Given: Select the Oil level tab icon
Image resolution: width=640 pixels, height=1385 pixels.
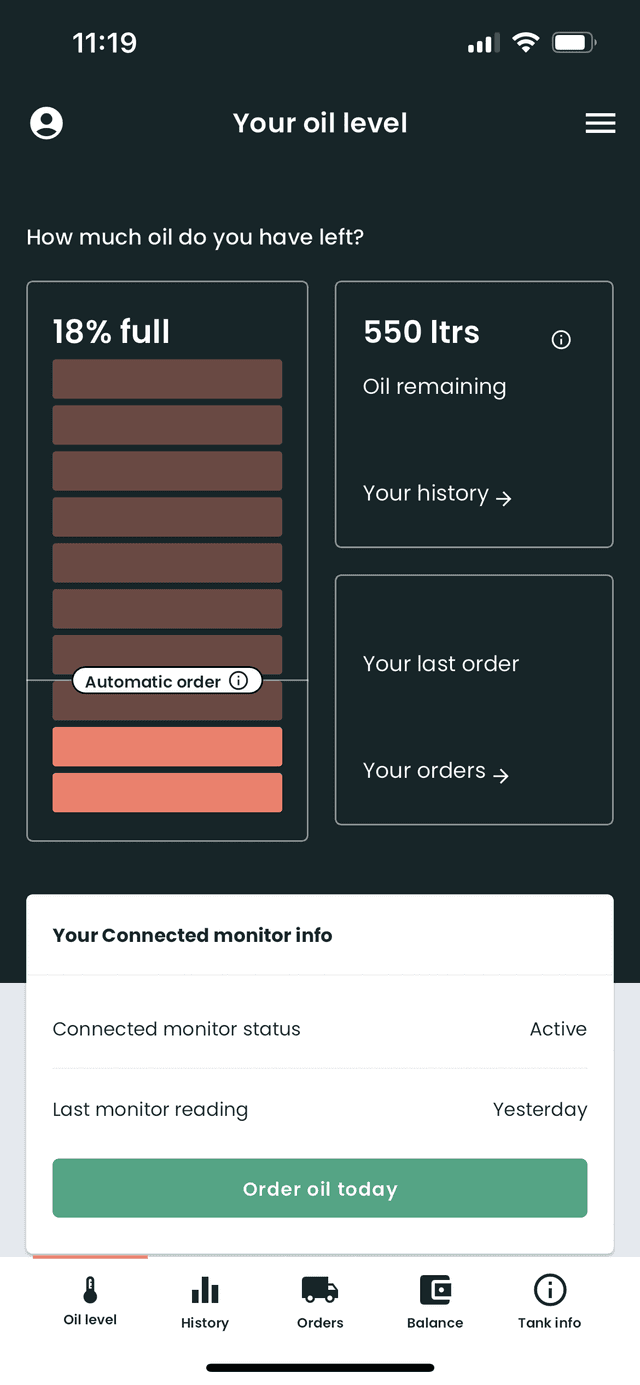Looking at the screenshot, I should click(x=90, y=1290).
